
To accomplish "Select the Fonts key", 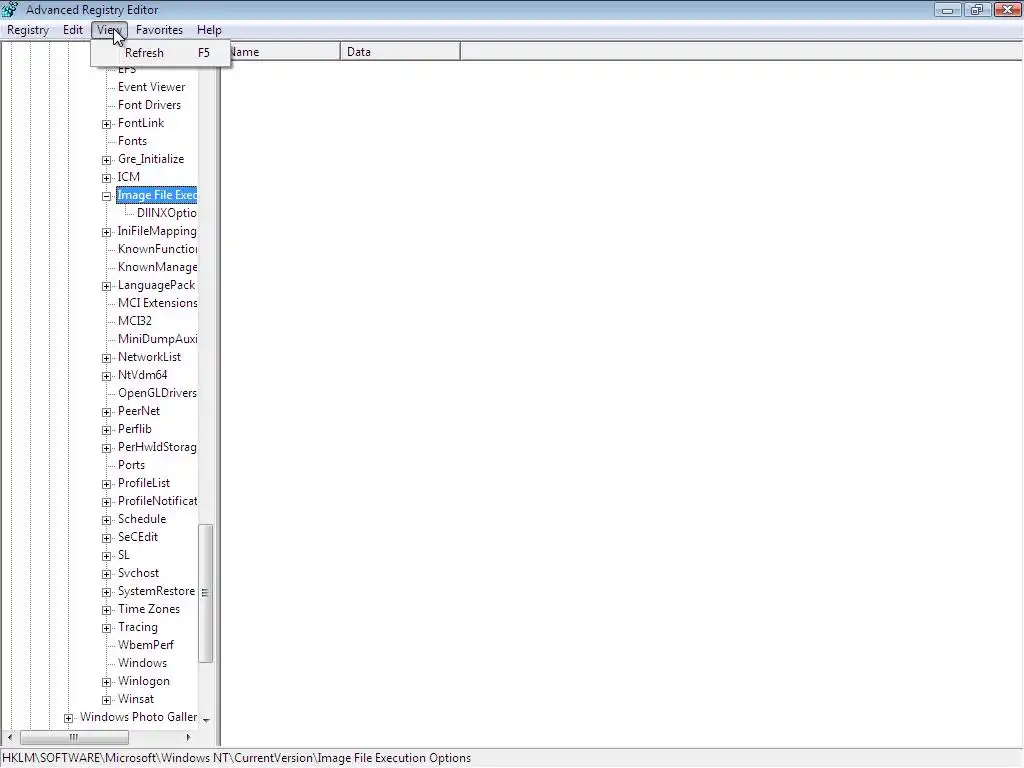I will pyautogui.click(x=133, y=141).
